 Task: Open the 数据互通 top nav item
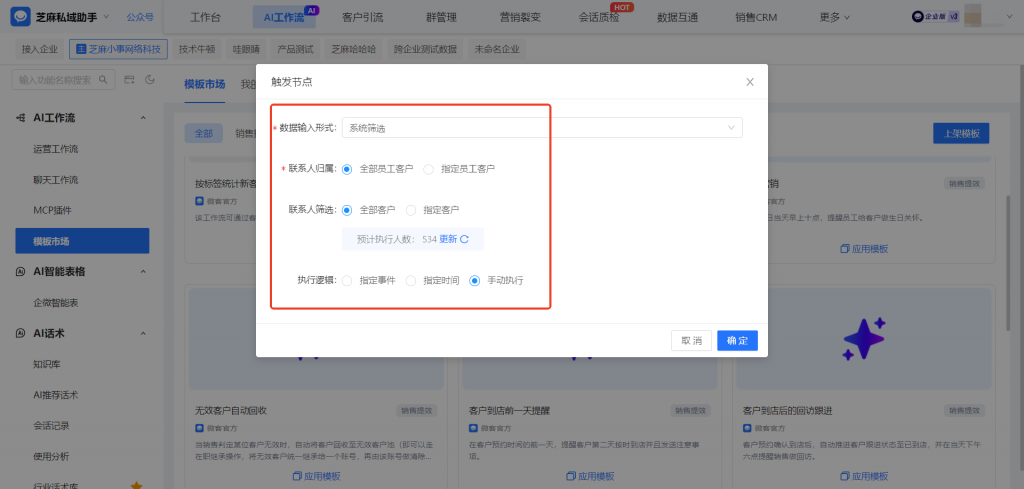[x=677, y=18]
